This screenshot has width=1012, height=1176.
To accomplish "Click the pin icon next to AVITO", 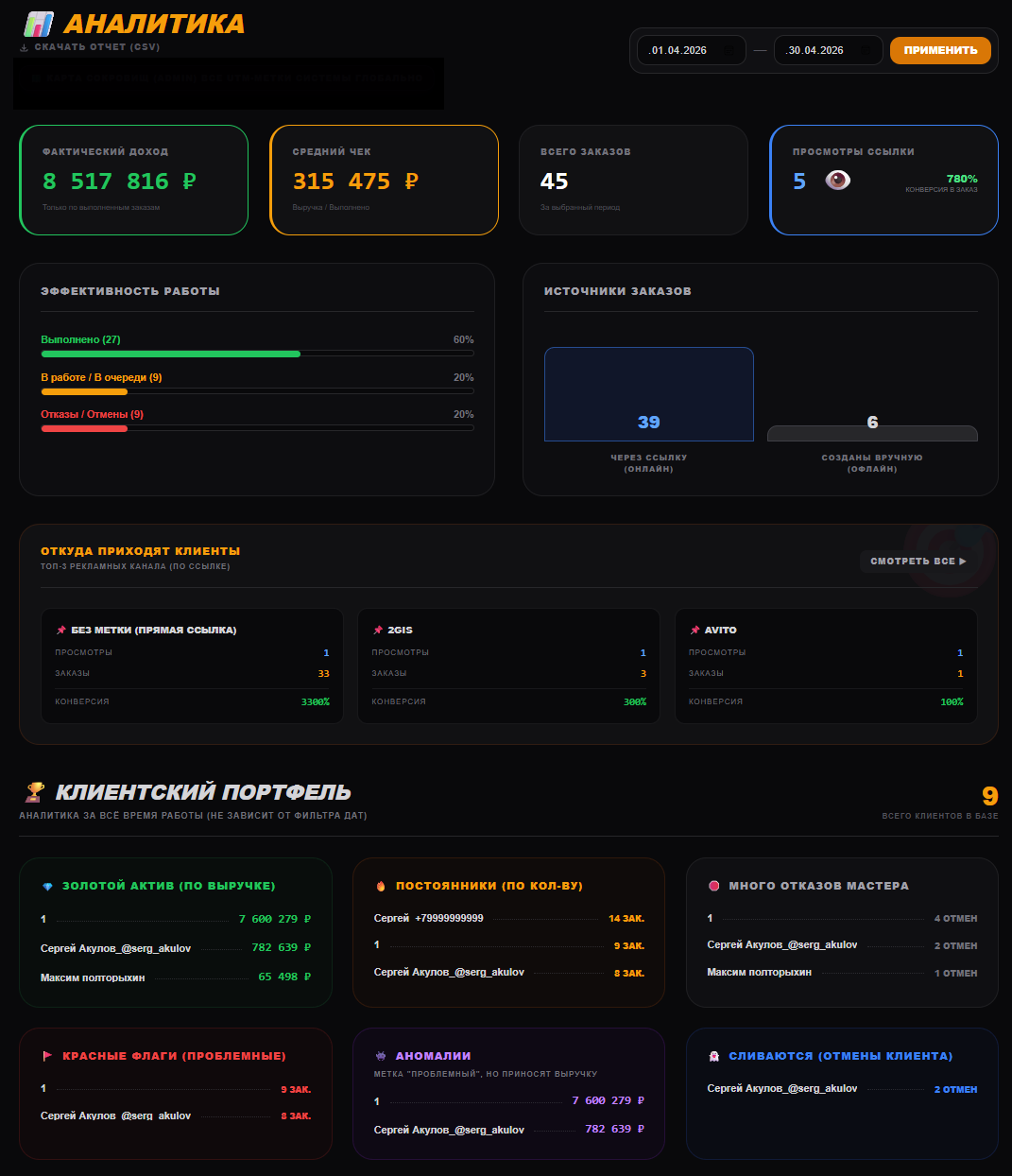I will (x=695, y=630).
